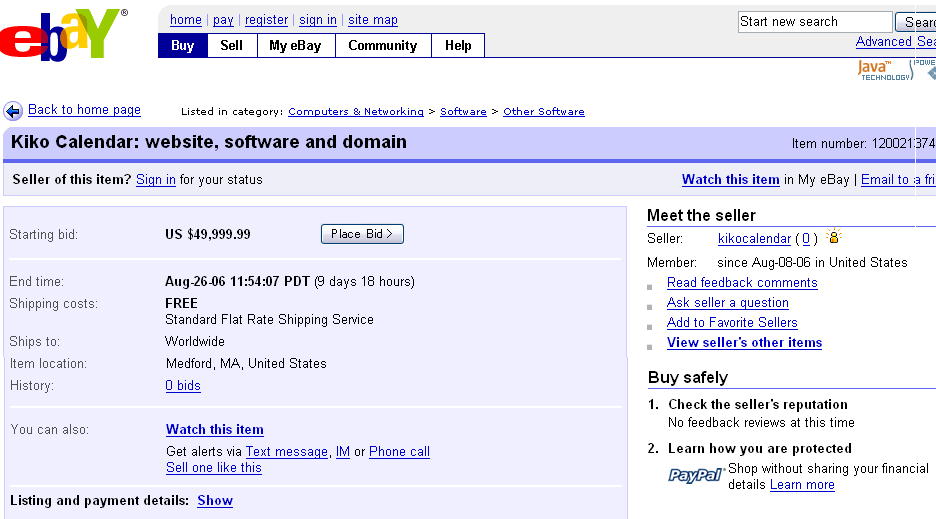Click the Worldwide ships-to value
Screen dimensions: 936x519
tap(195, 342)
